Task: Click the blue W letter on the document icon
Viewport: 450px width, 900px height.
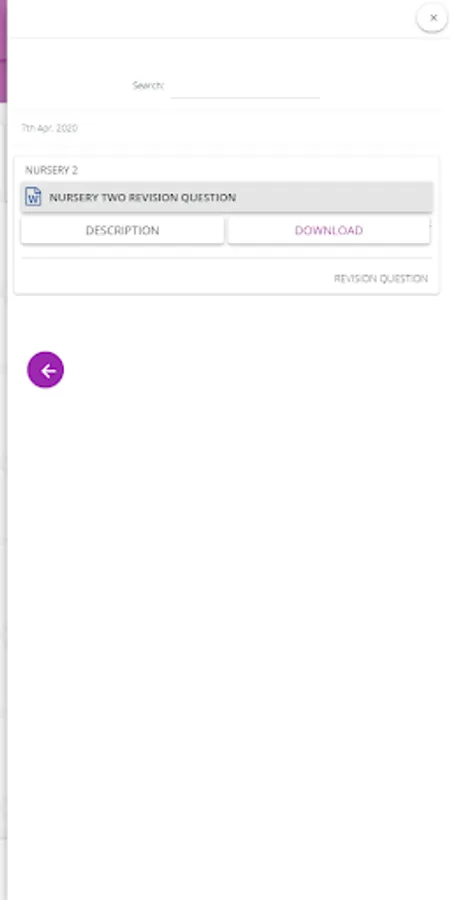Action: pos(33,200)
